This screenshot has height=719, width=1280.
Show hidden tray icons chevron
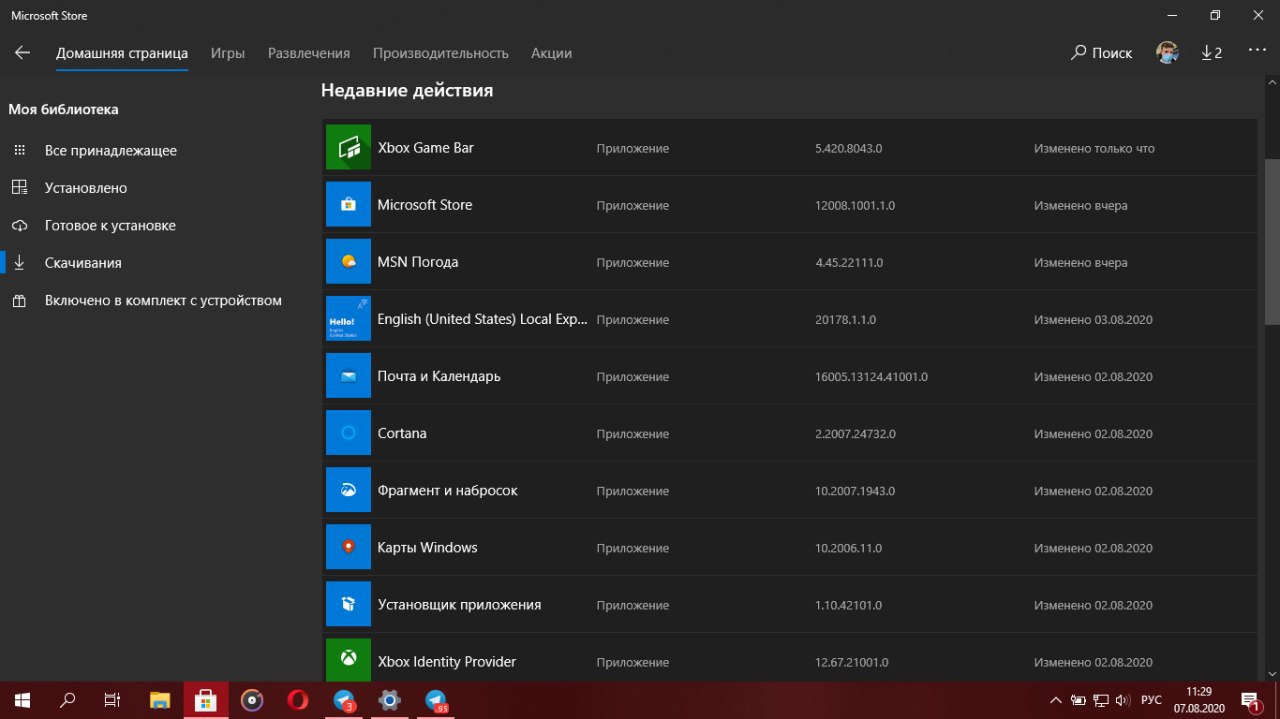click(1055, 700)
